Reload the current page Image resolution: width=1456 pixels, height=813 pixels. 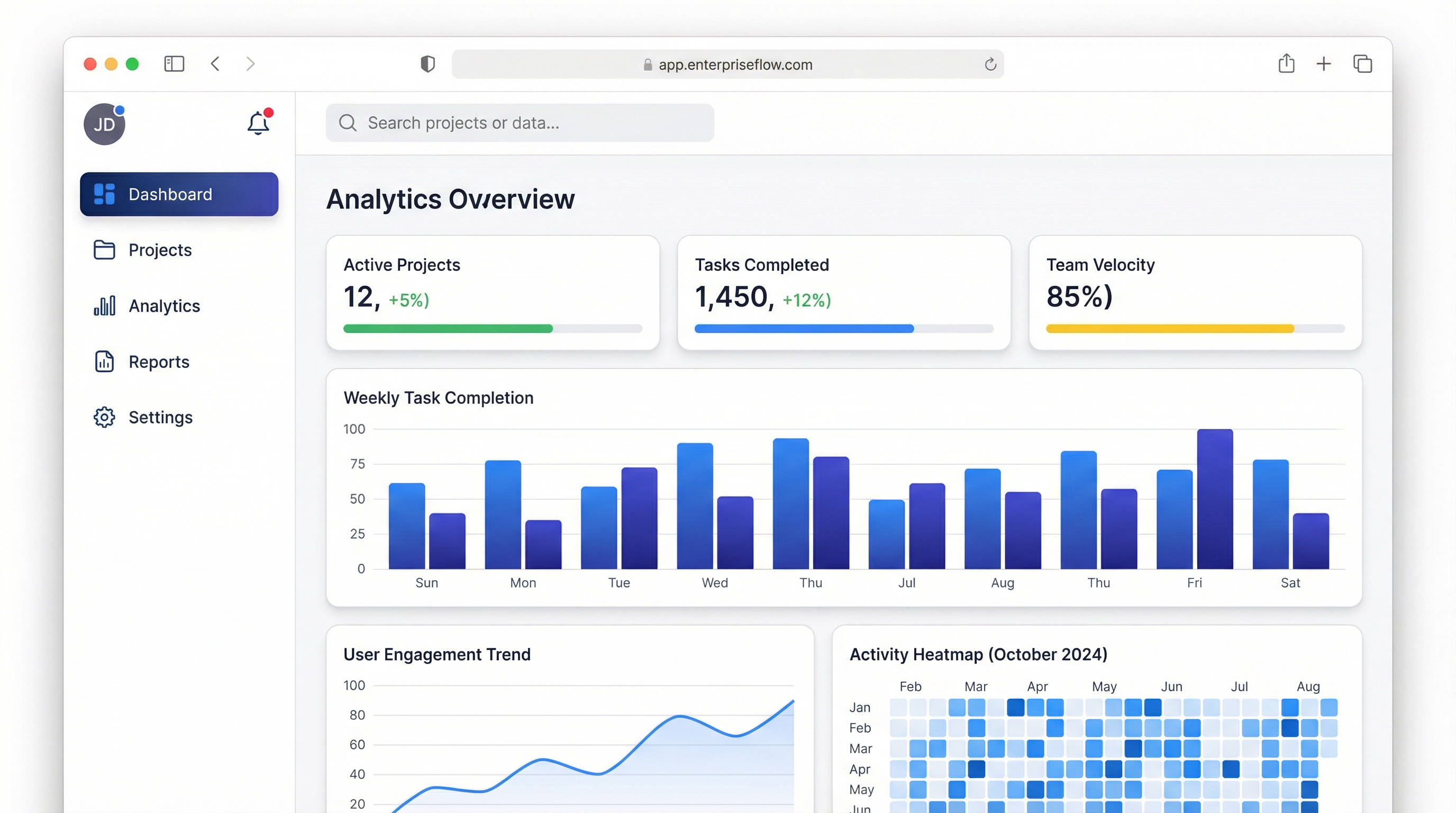(x=990, y=64)
